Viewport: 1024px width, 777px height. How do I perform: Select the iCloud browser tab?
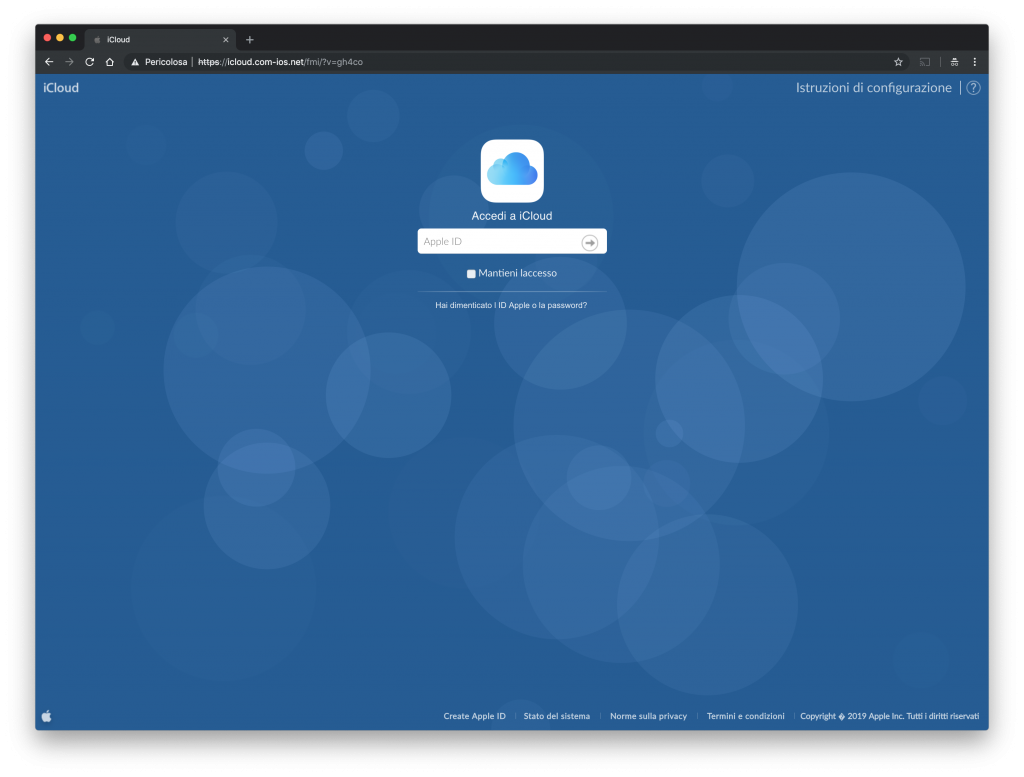click(160, 40)
